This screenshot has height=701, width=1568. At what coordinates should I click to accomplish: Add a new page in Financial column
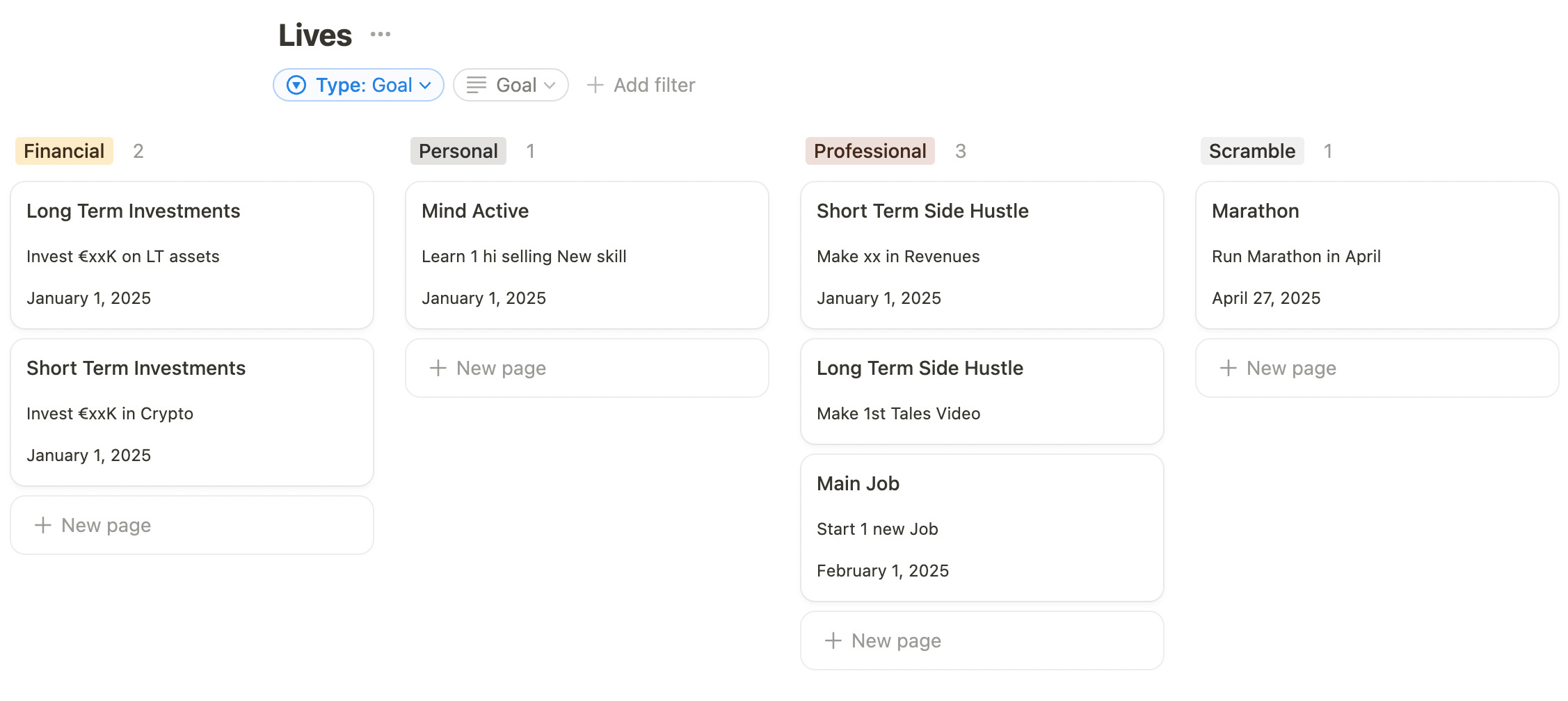coord(106,525)
